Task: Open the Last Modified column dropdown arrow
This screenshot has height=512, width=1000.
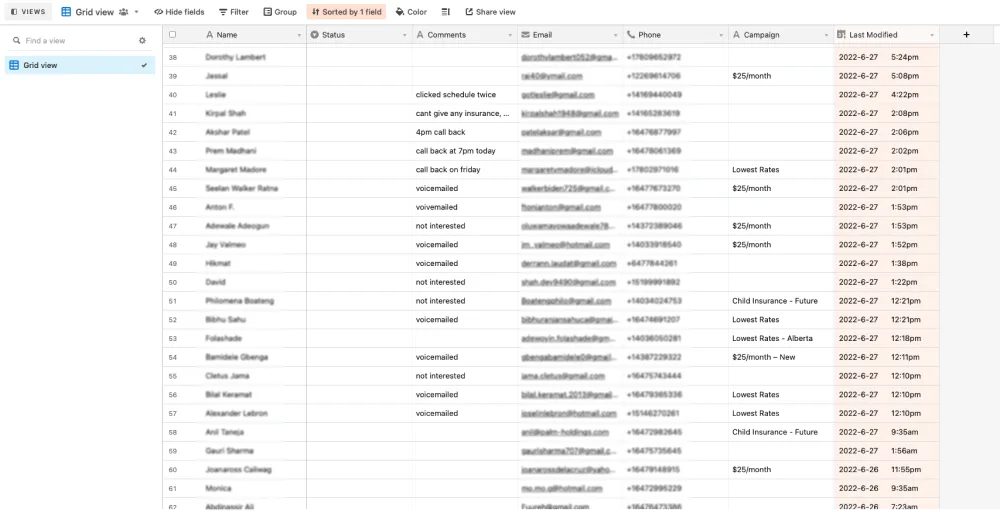Action: (x=932, y=35)
